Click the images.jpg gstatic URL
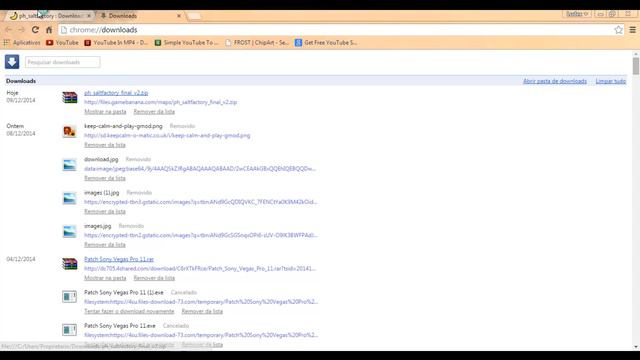 [x=200, y=235]
